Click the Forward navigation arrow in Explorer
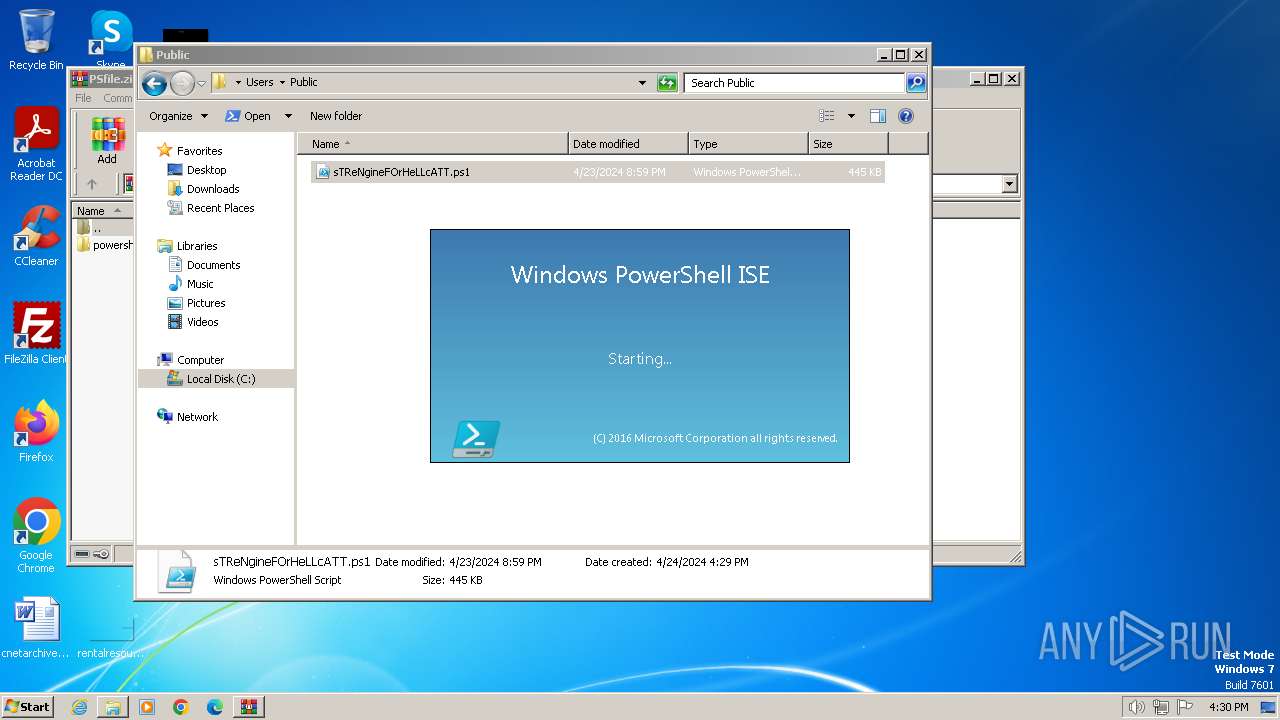 tap(182, 83)
